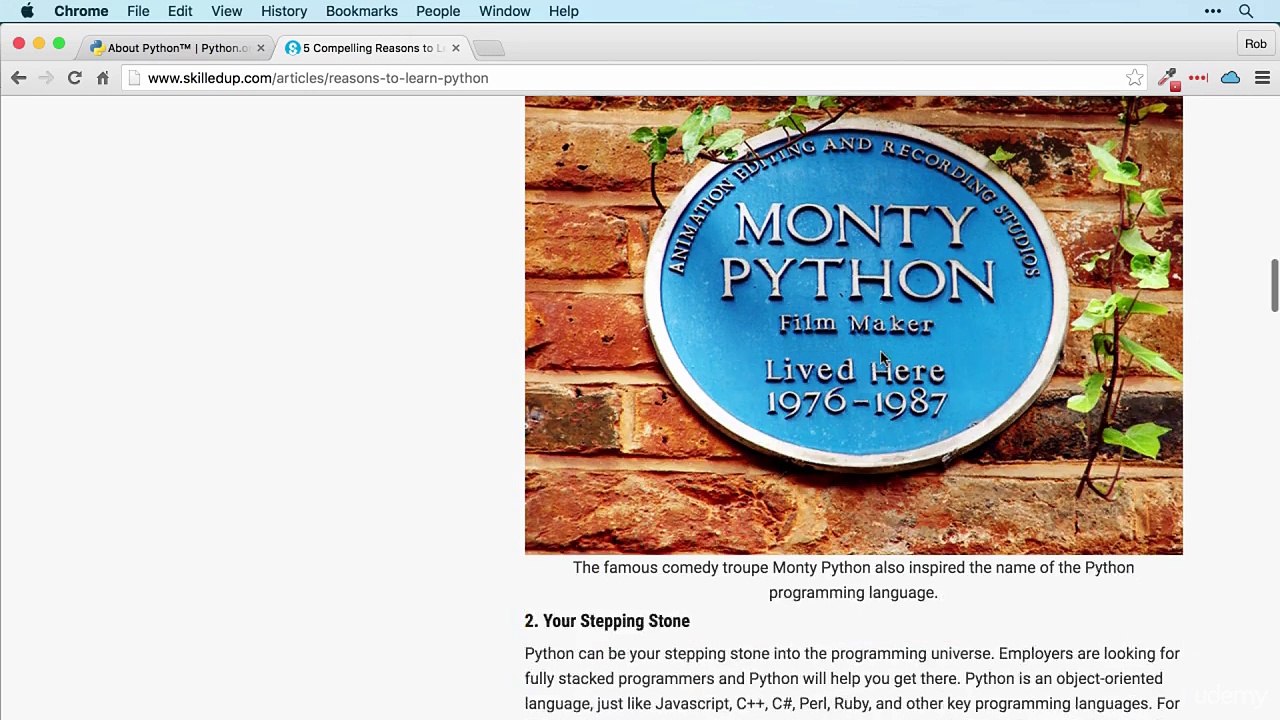Click the favicon of the 5 Compelling Reasons tab
1280x720 pixels.
point(293,48)
